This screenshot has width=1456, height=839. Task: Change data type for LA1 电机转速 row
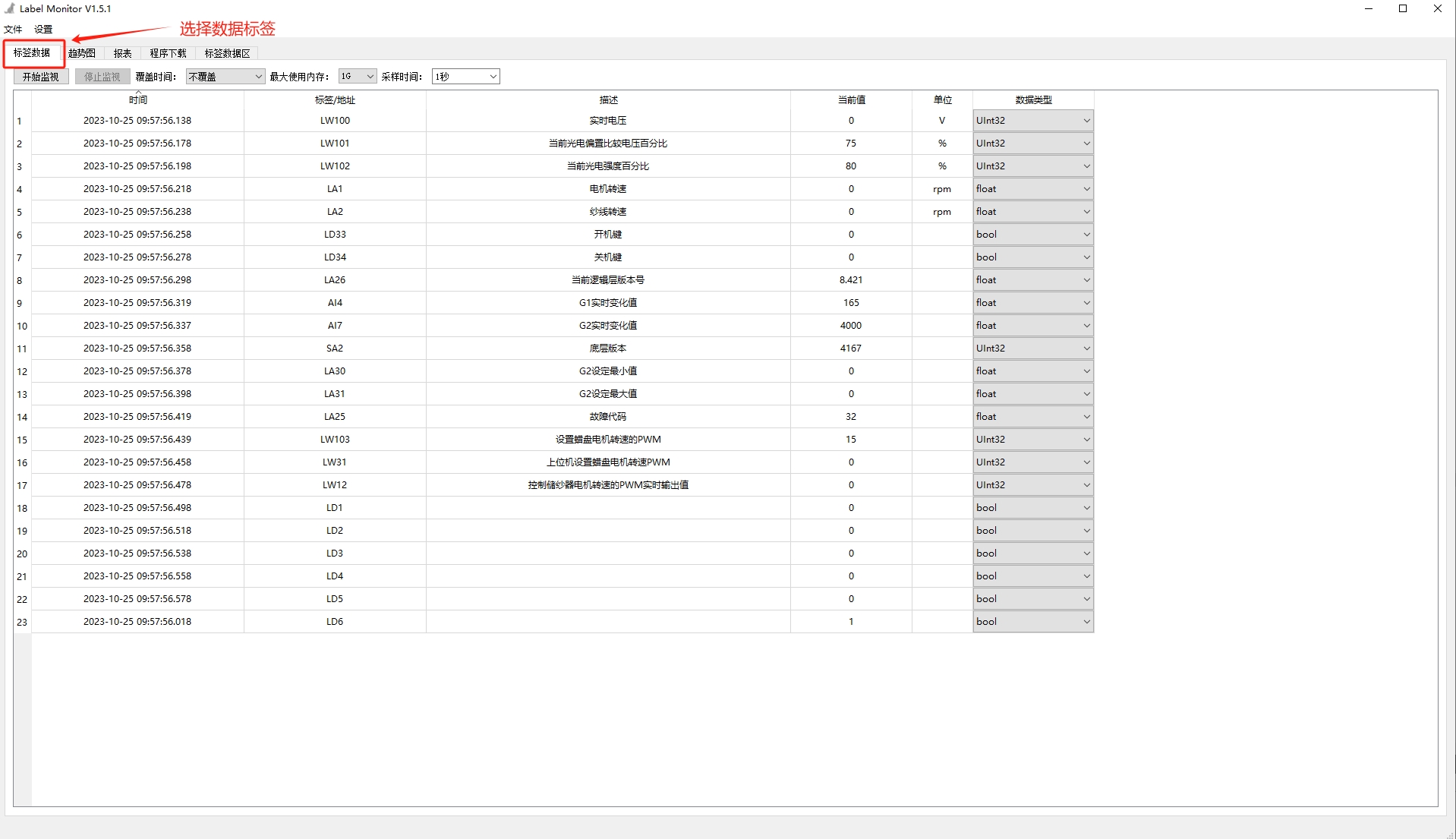click(1032, 189)
